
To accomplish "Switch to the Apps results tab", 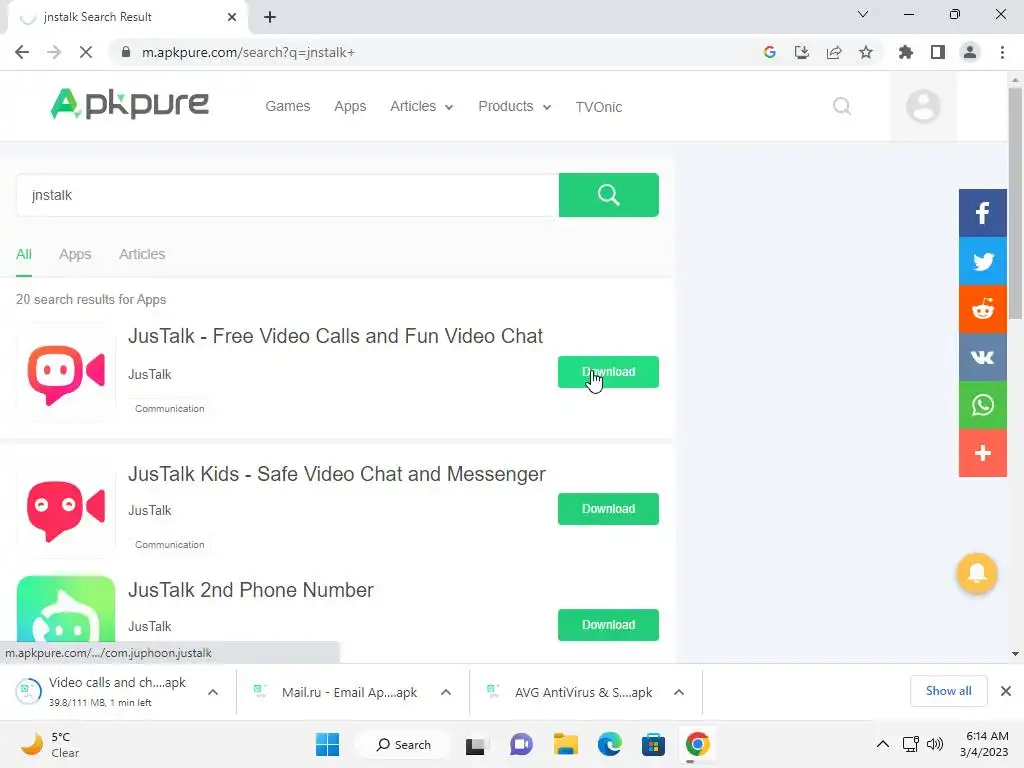I will 75,254.
